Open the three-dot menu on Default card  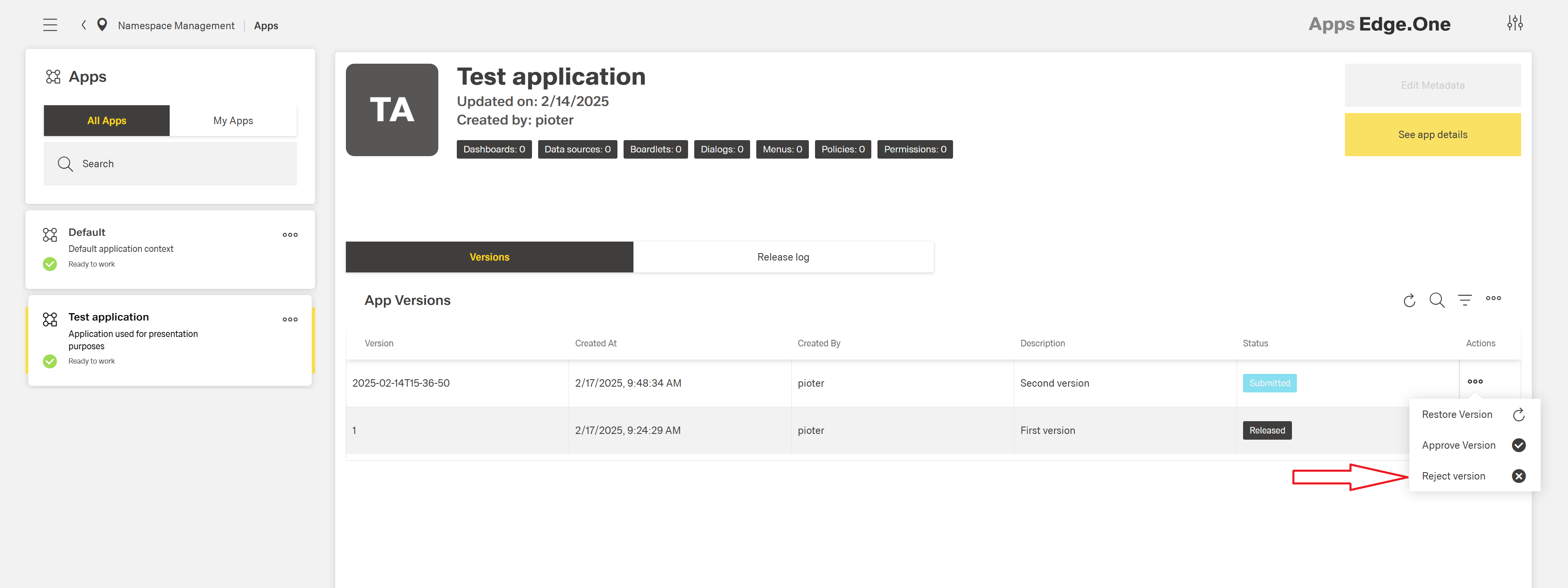coord(290,234)
